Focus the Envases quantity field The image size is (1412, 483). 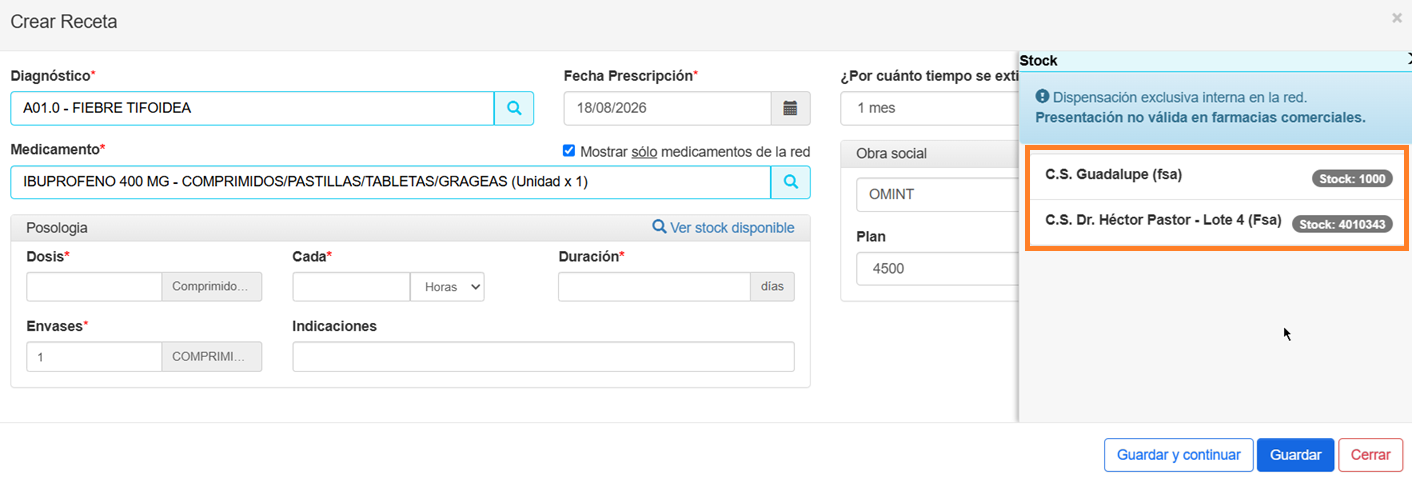coord(94,357)
